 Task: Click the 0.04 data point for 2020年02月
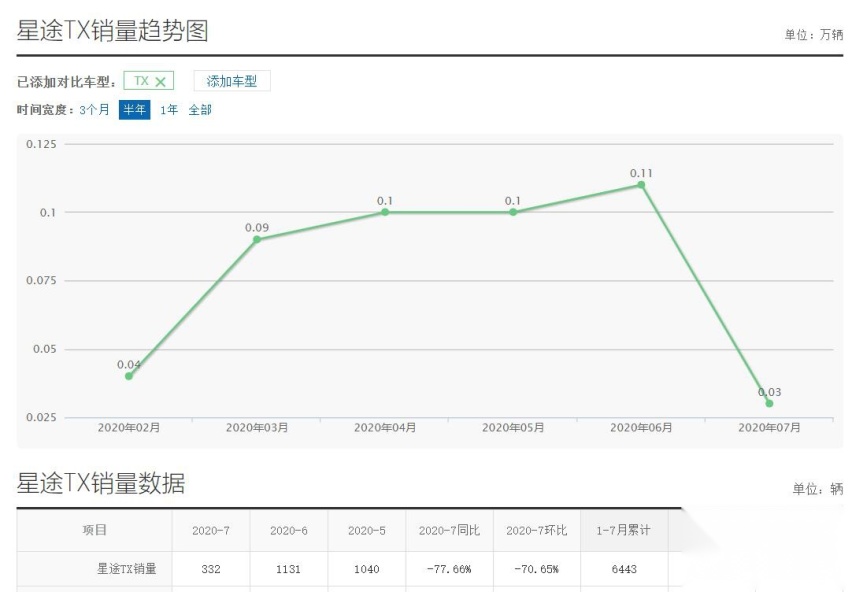click(129, 376)
